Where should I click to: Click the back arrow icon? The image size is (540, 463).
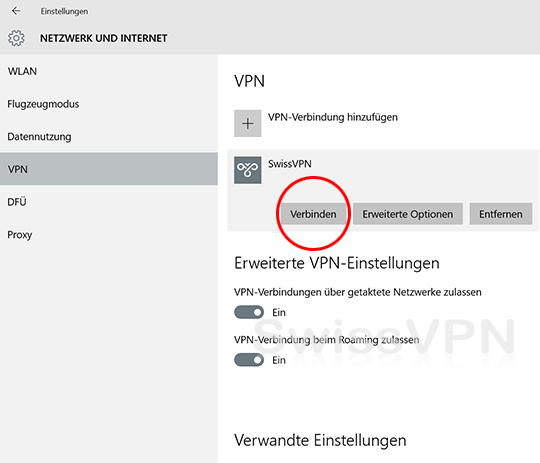16,11
